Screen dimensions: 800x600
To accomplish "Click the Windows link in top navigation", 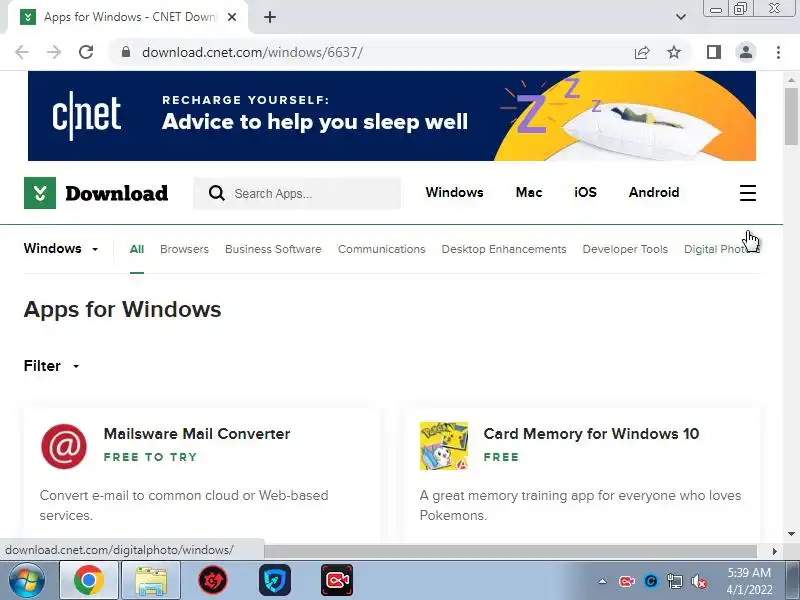I will coord(454,192).
